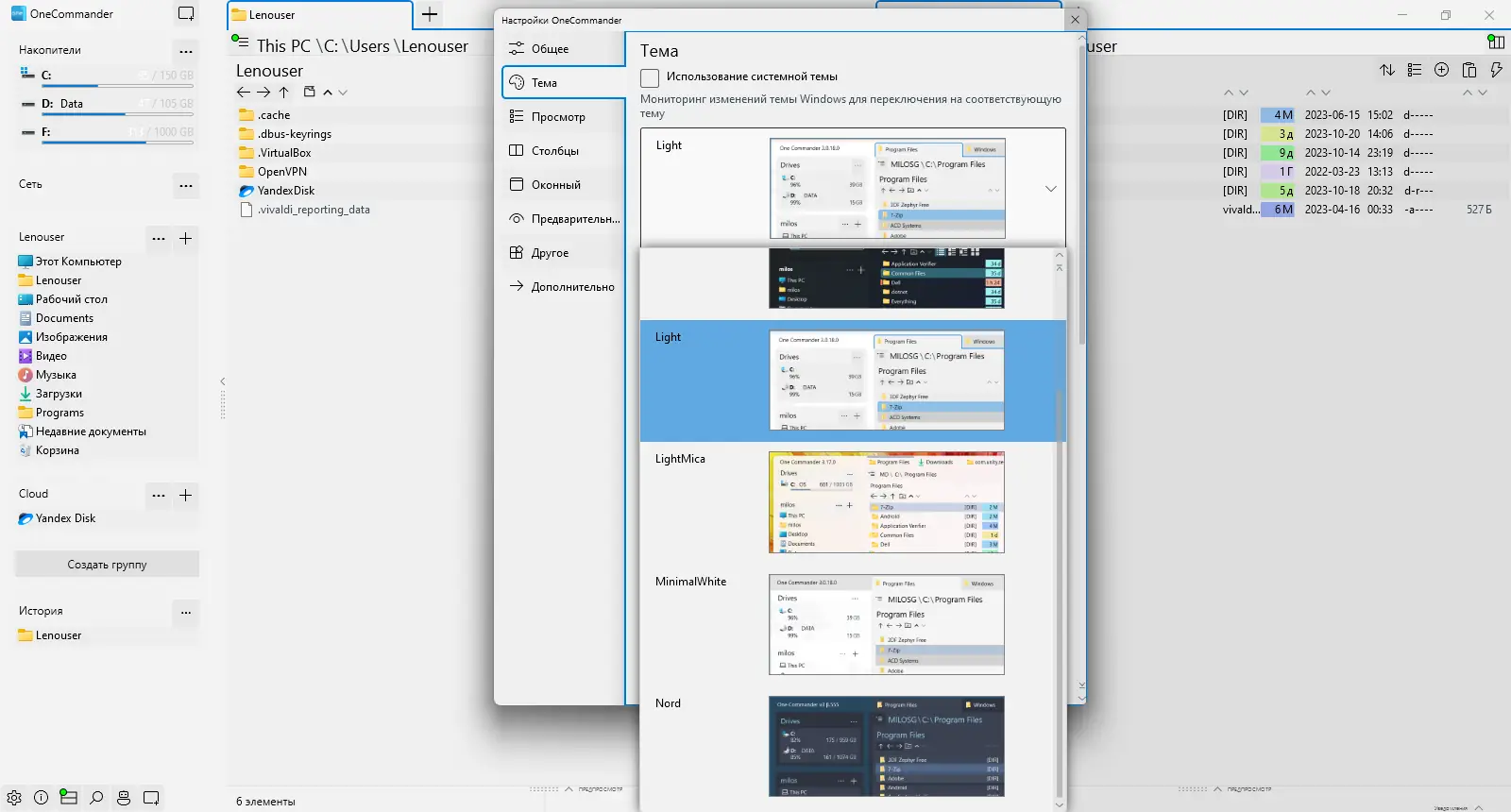Image resolution: width=1511 pixels, height=812 pixels.
Task: Open Оконный settings section
Action: coord(564,185)
